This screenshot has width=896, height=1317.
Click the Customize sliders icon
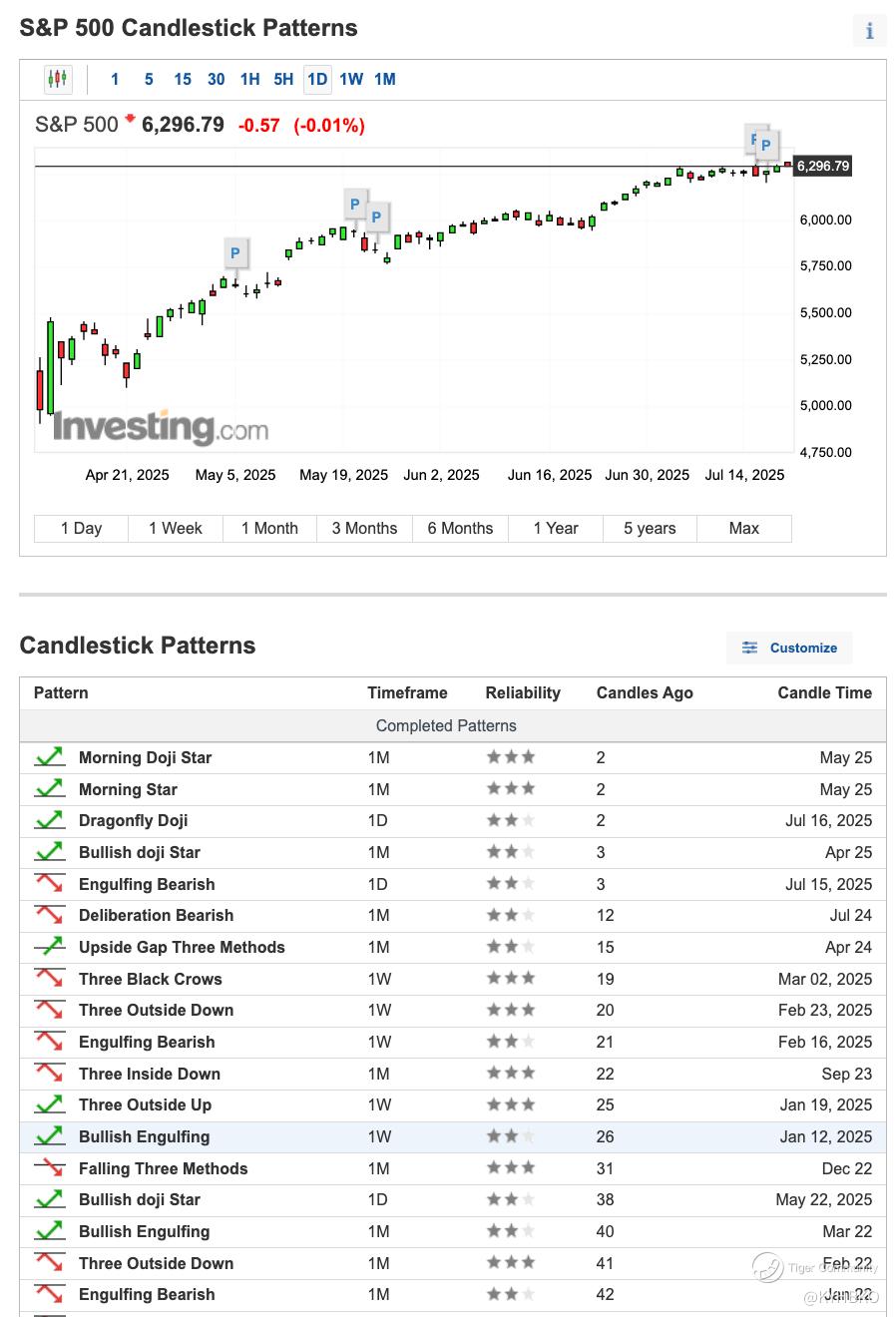(x=749, y=648)
